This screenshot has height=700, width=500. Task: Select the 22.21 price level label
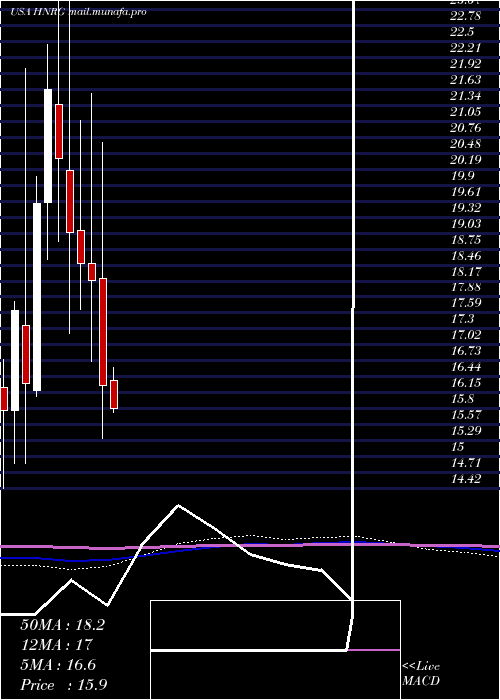466,48
